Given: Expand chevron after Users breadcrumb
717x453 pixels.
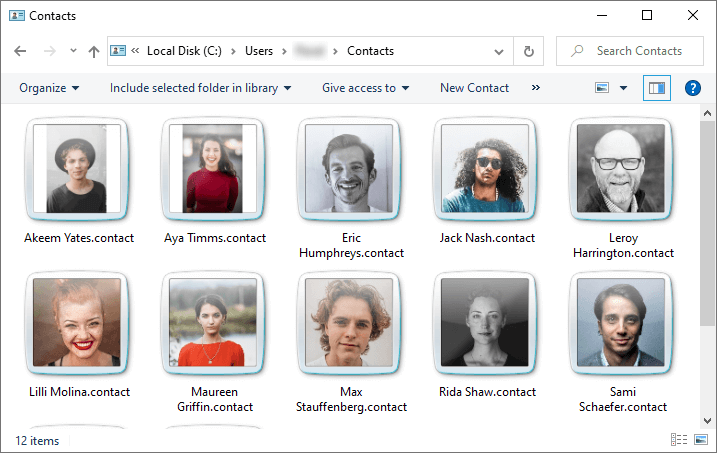Looking at the screenshot, I should click(x=284, y=51).
